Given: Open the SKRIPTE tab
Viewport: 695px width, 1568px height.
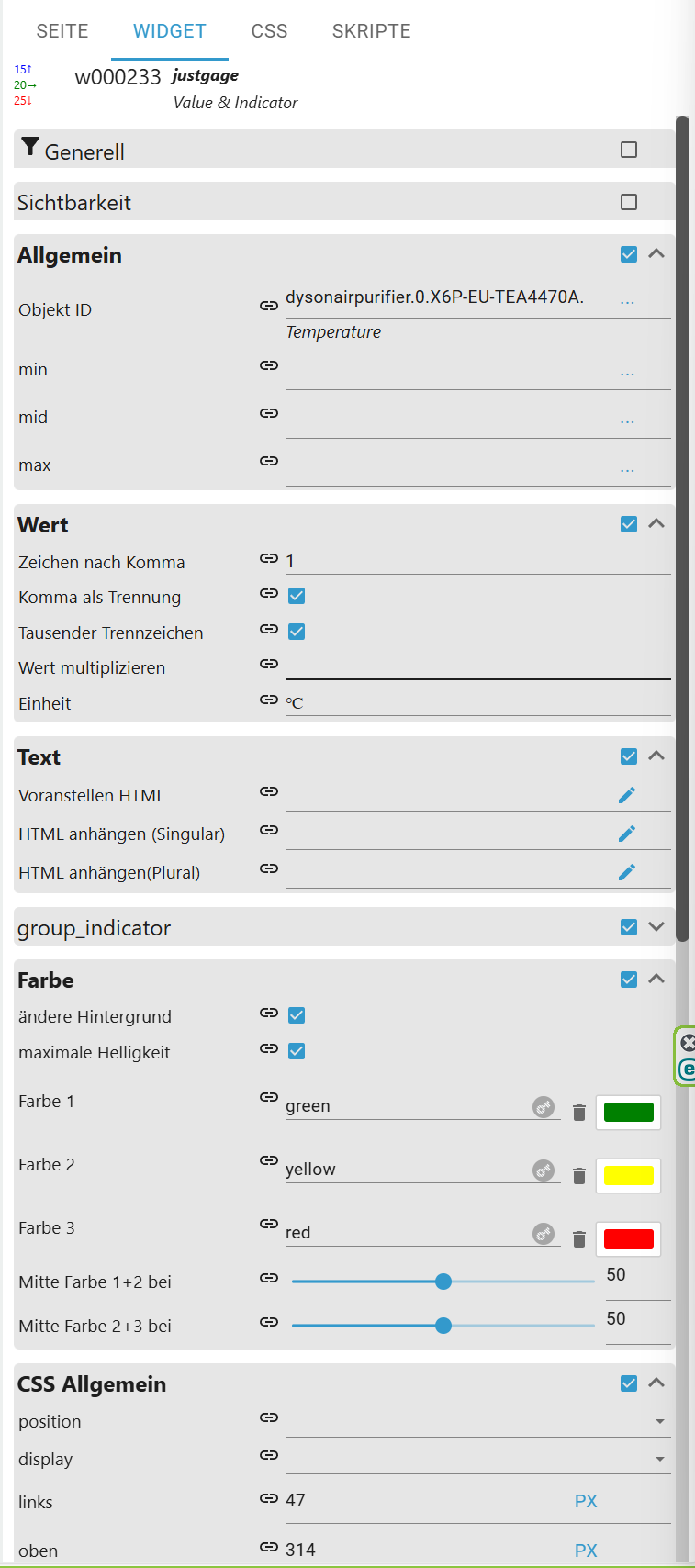Looking at the screenshot, I should coord(371,31).
